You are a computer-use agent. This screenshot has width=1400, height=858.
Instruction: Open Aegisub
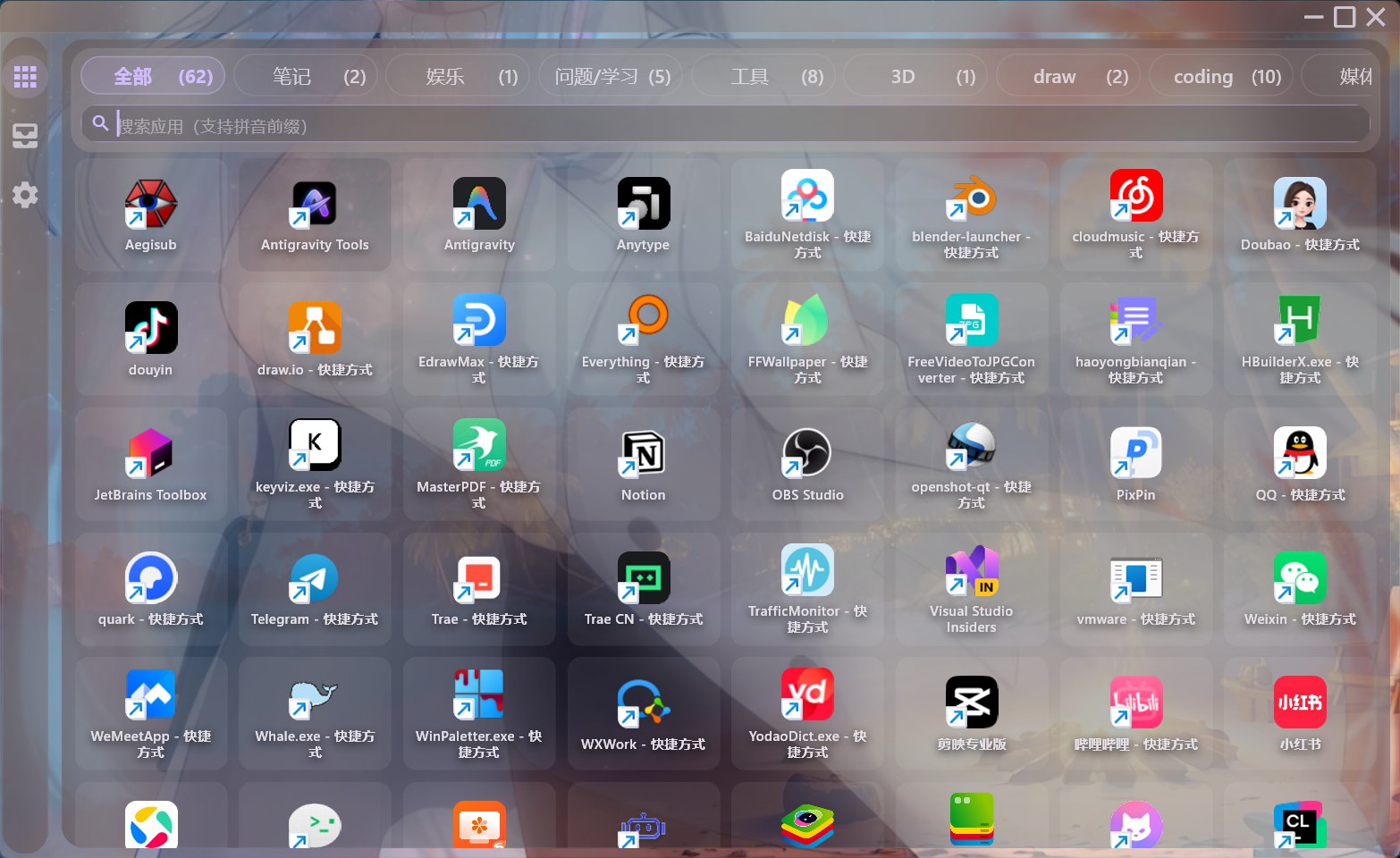point(150,213)
